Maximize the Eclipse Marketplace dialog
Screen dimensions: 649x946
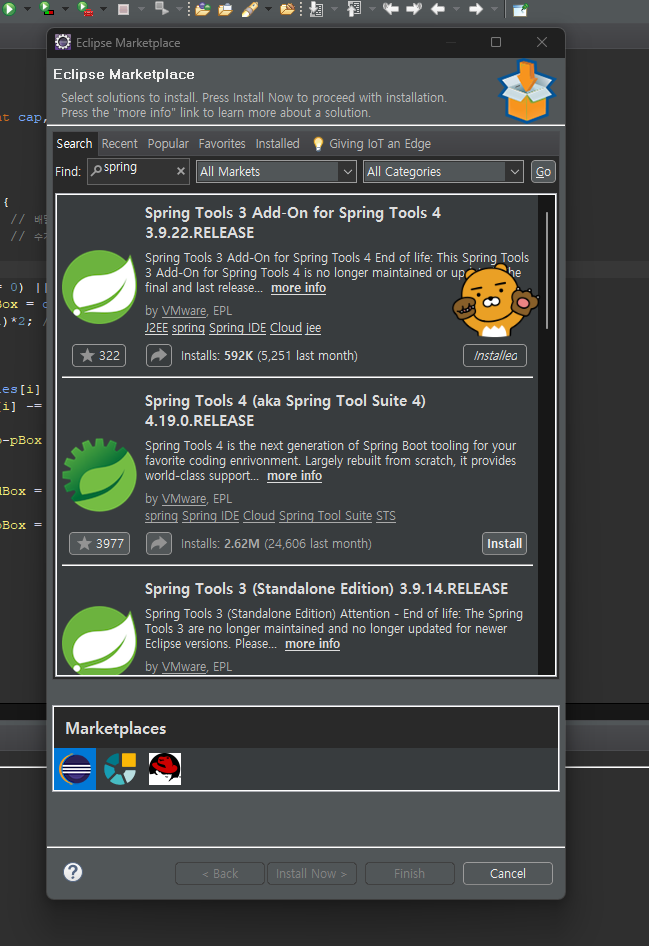click(496, 42)
